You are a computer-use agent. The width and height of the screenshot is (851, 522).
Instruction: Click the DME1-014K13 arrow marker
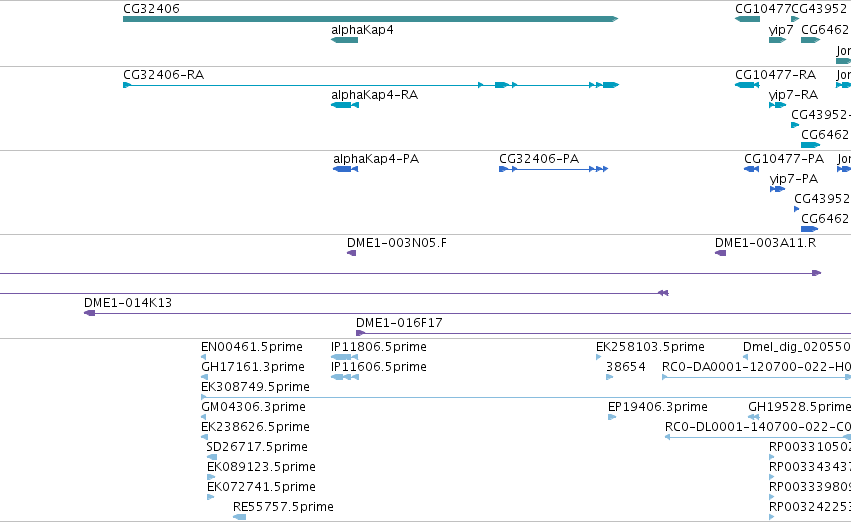(x=90, y=313)
